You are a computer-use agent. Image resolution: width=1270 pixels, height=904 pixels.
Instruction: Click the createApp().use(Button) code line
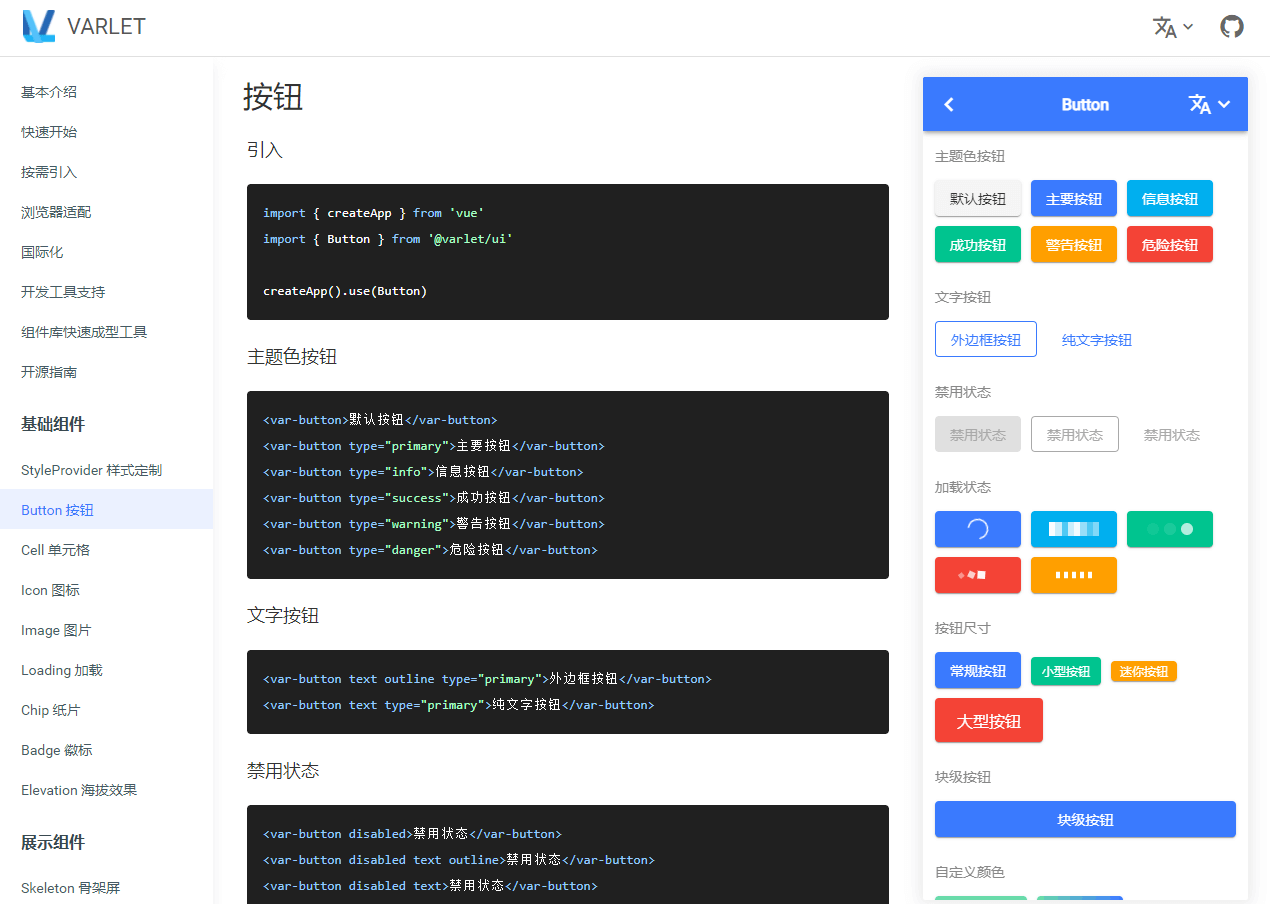(x=345, y=291)
